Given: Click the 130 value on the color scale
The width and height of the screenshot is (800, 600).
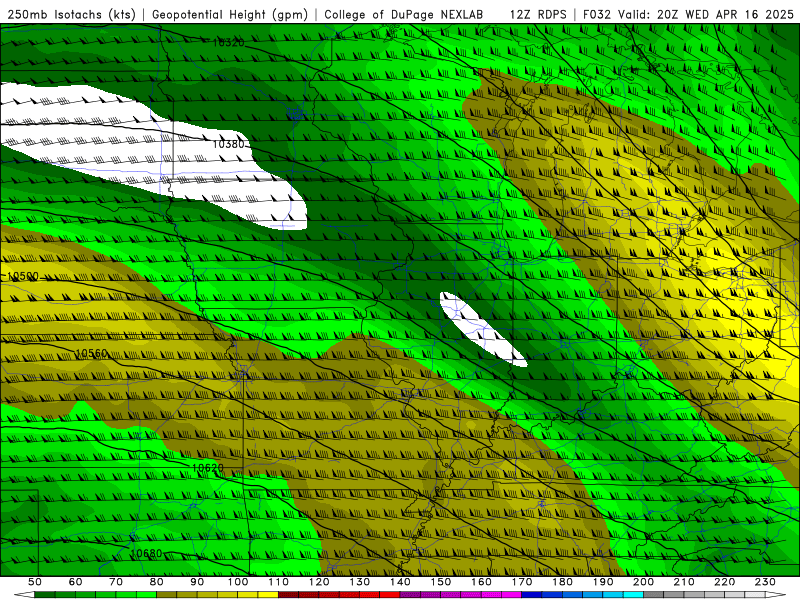Looking at the screenshot, I should click(x=360, y=582).
